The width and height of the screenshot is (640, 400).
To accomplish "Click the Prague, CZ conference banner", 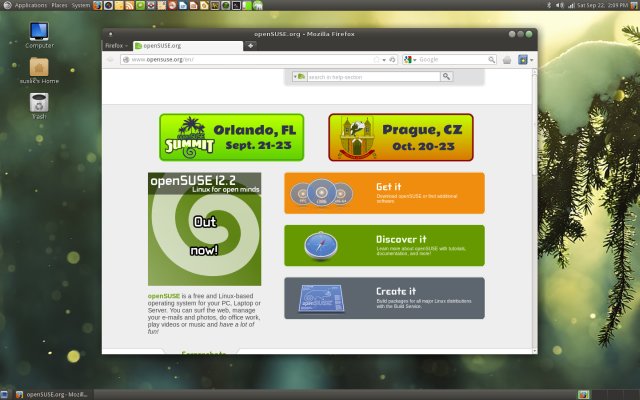I will click(401, 137).
